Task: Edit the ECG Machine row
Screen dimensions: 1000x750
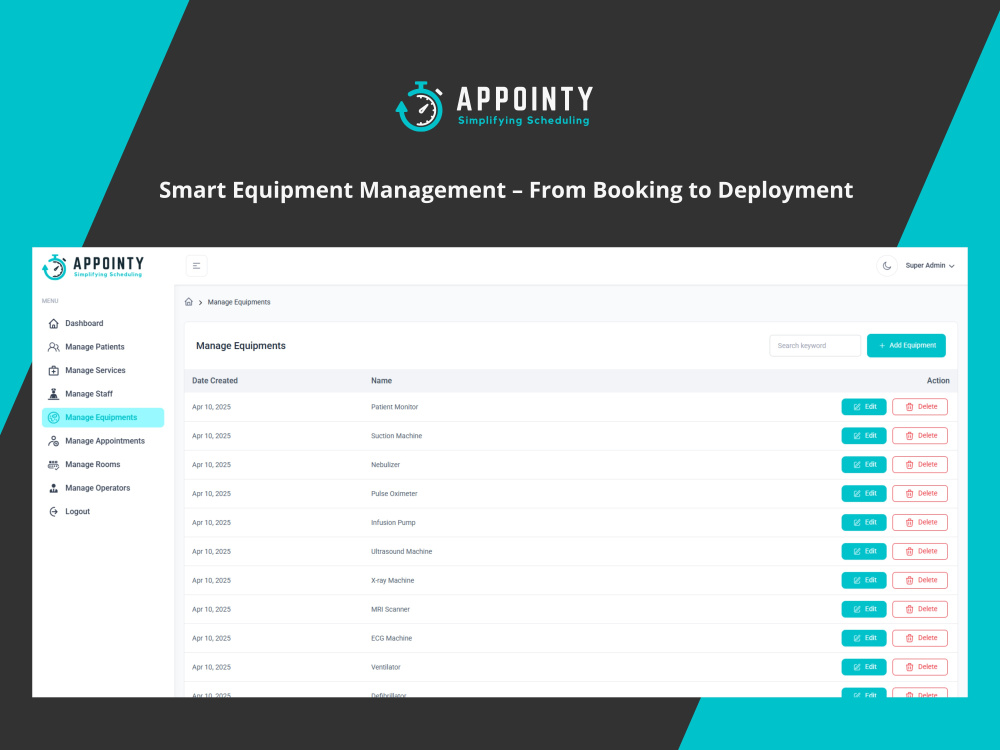Action: [864, 638]
